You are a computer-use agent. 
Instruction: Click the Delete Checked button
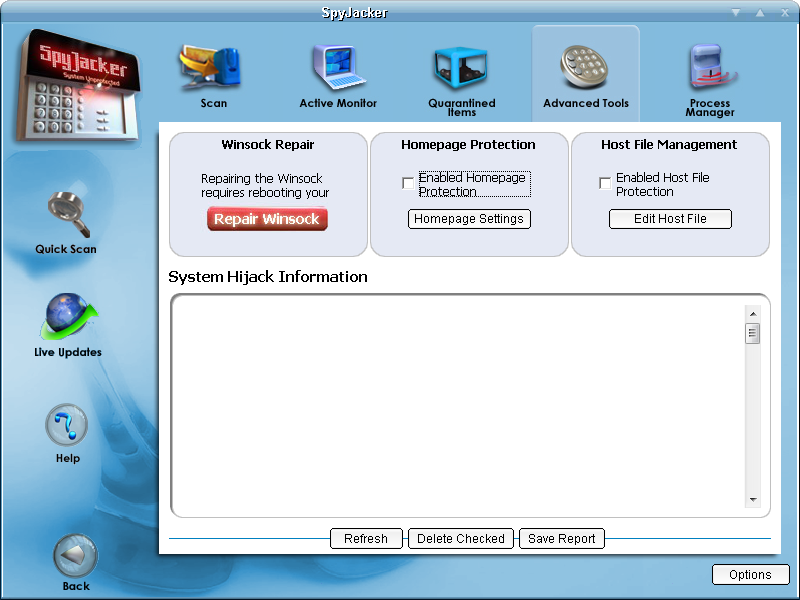tap(461, 539)
